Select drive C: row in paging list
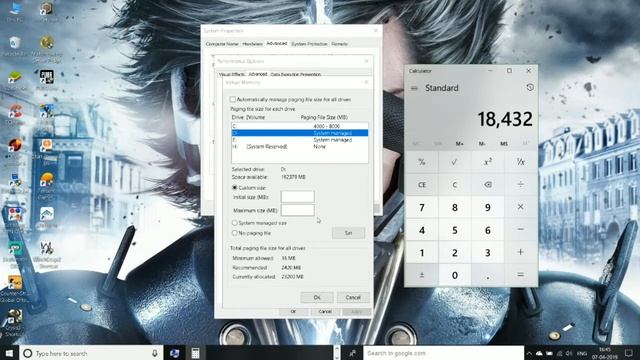This screenshot has height=360, width=640. [300, 126]
